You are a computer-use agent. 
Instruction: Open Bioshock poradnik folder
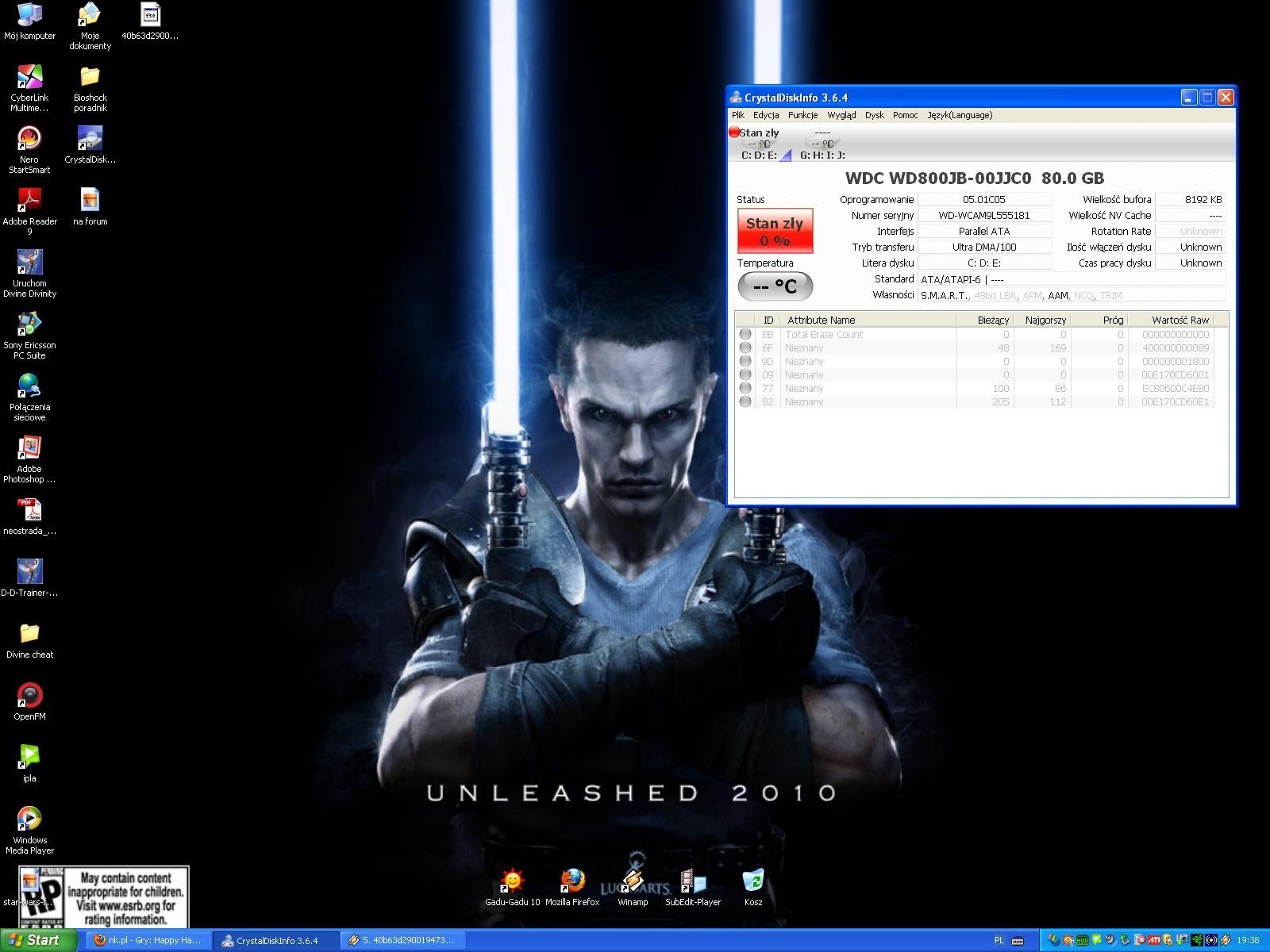coord(90,88)
